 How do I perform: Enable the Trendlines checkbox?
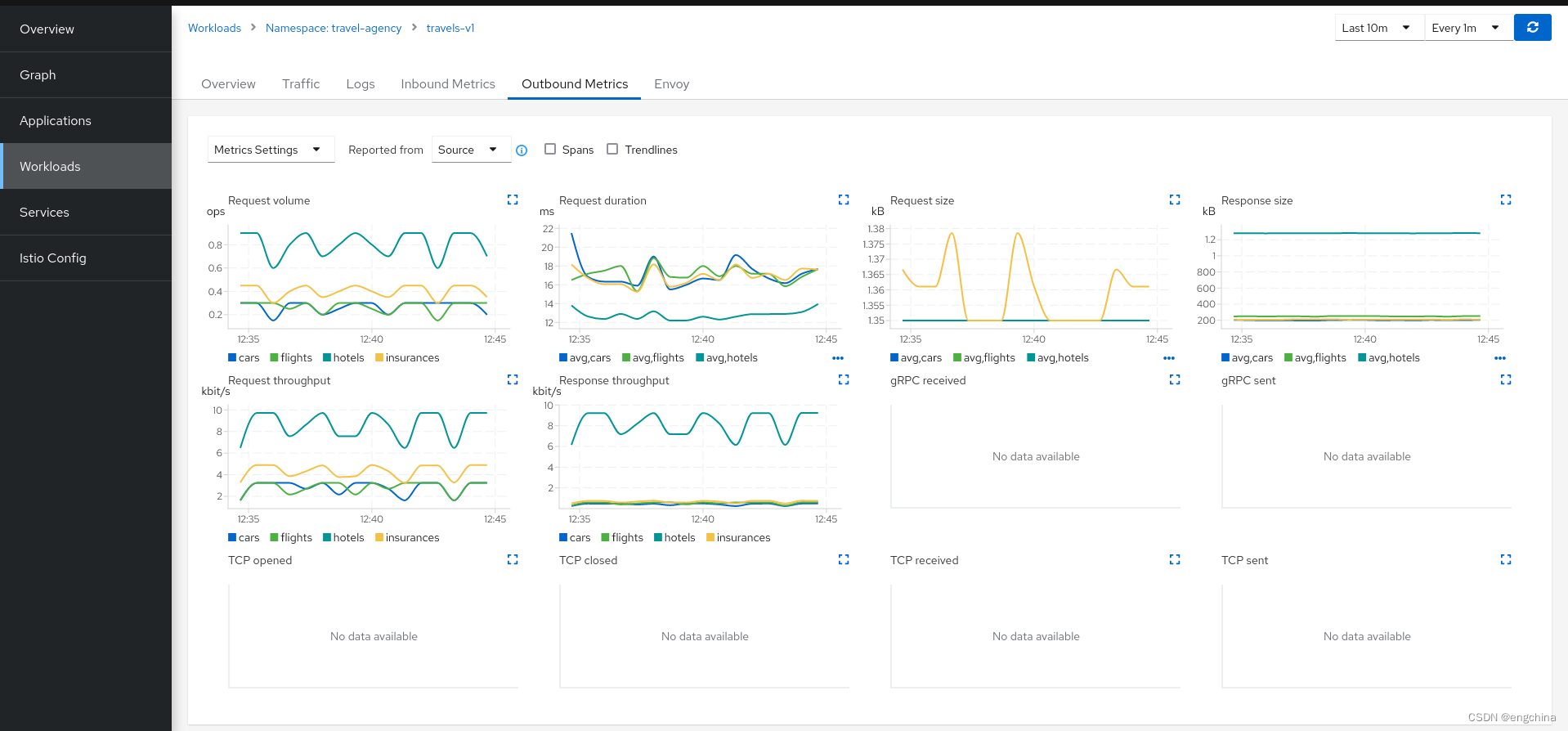click(x=612, y=149)
